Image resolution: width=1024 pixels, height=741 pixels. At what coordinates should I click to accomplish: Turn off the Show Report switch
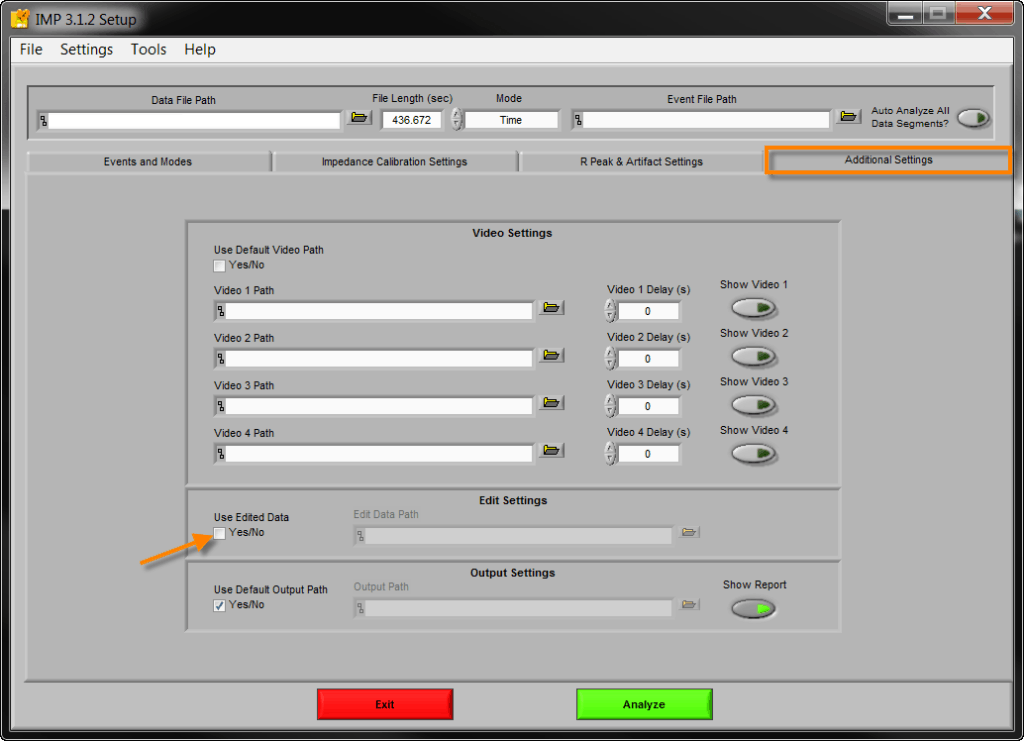pos(754,609)
